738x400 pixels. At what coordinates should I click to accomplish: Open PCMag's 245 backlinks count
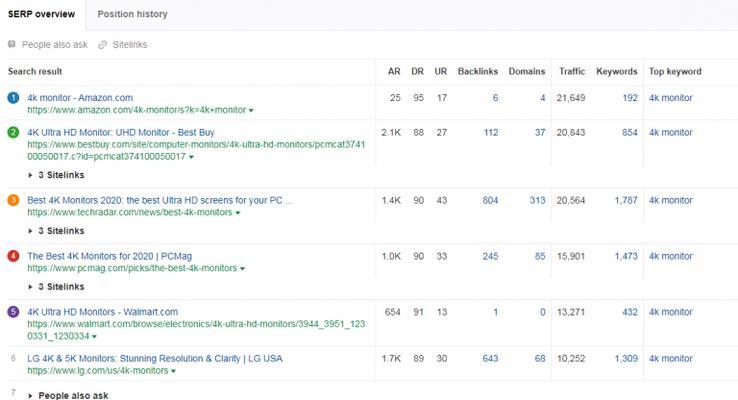click(x=490, y=256)
